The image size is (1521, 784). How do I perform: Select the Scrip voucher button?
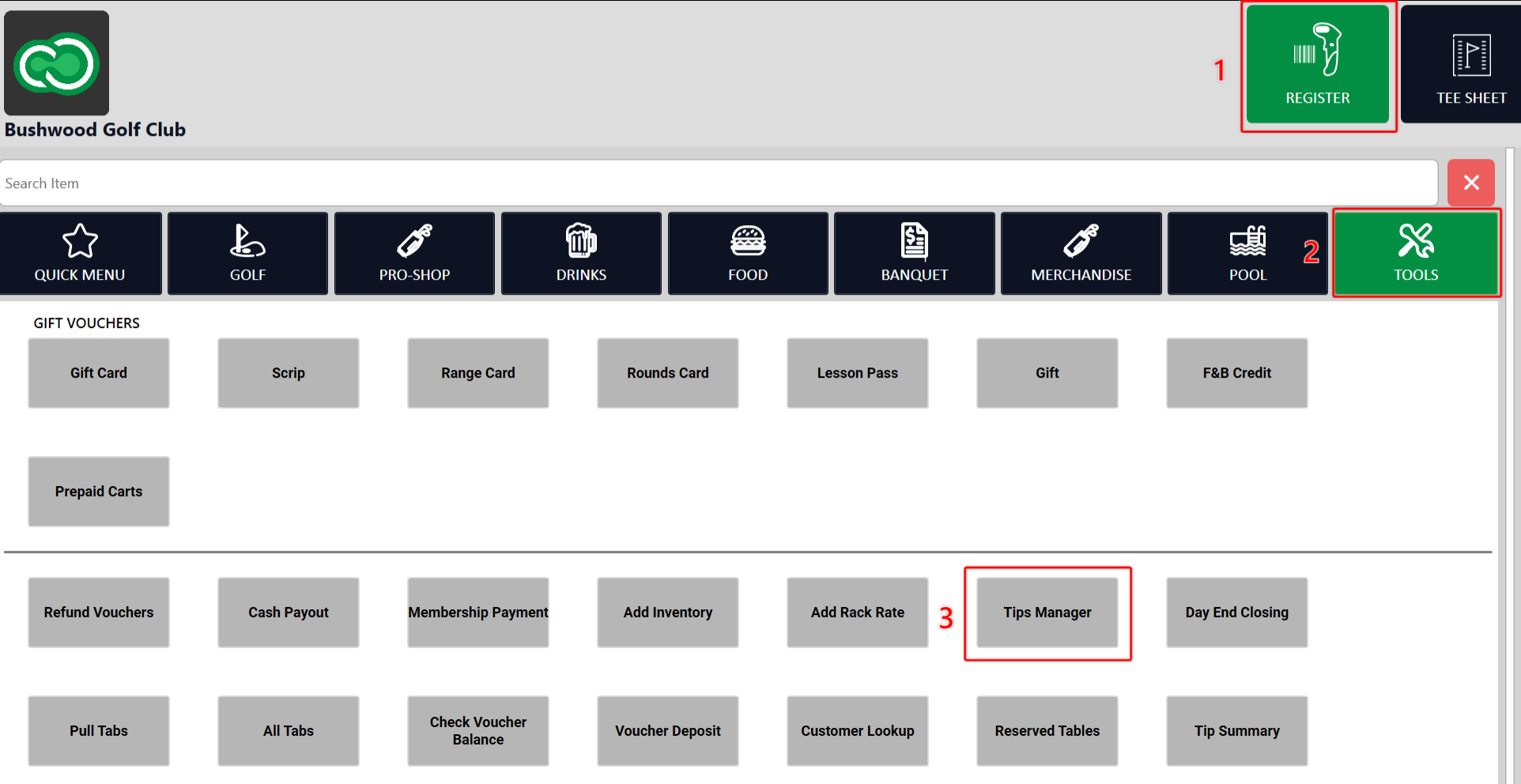289,373
